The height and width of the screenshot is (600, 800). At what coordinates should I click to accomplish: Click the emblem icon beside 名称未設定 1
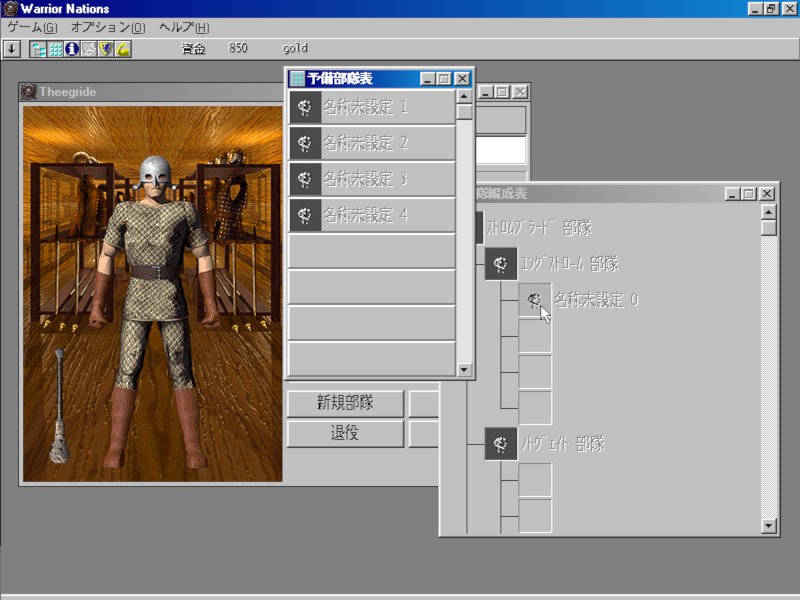305,107
